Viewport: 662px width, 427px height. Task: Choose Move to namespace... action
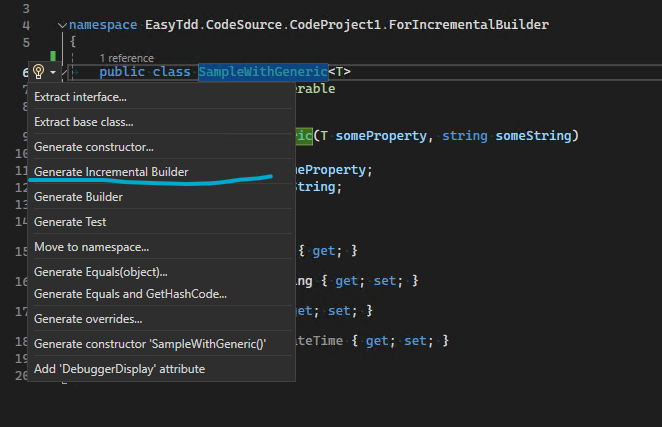pos(160,247)
